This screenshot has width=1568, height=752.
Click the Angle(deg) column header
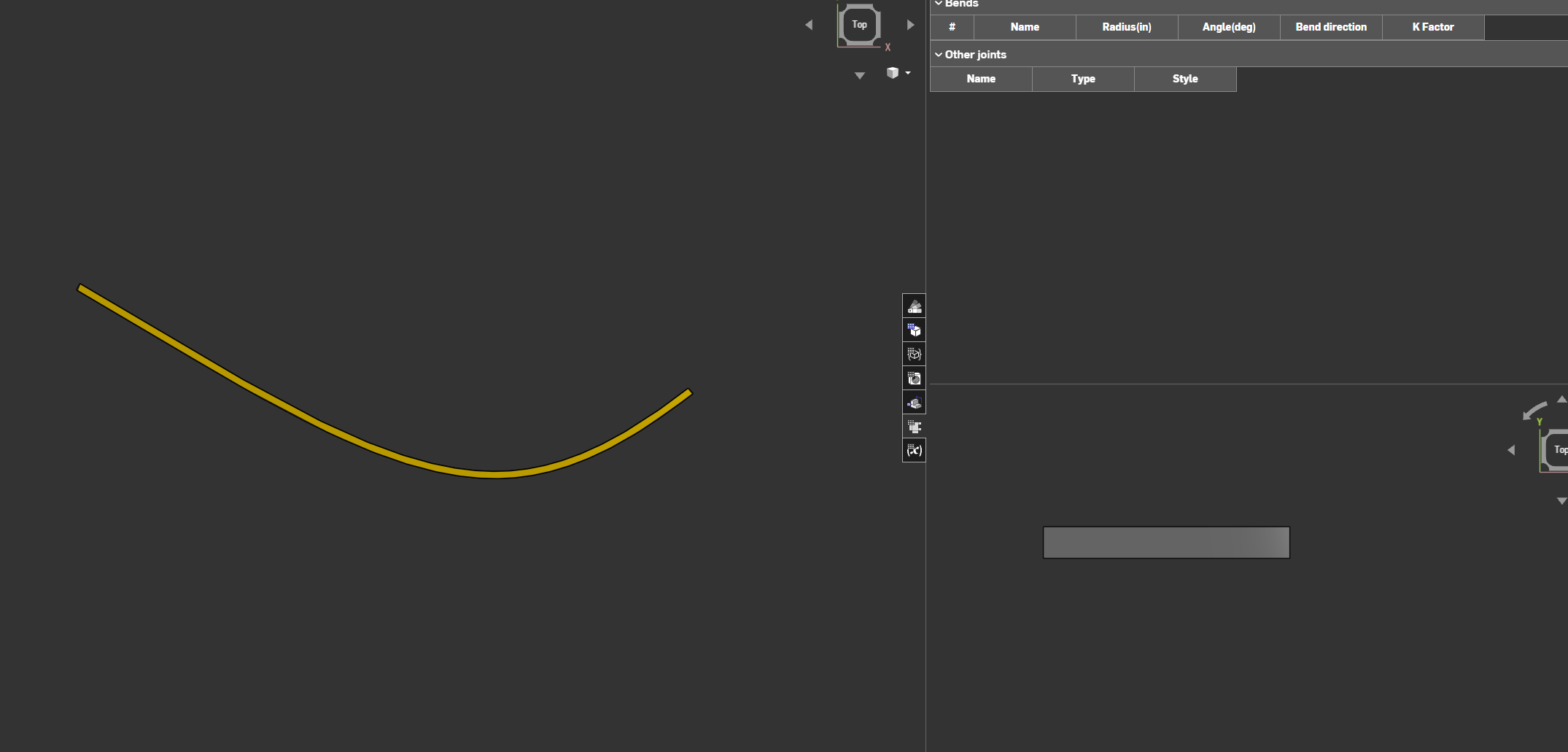[x=1229, y=27]
